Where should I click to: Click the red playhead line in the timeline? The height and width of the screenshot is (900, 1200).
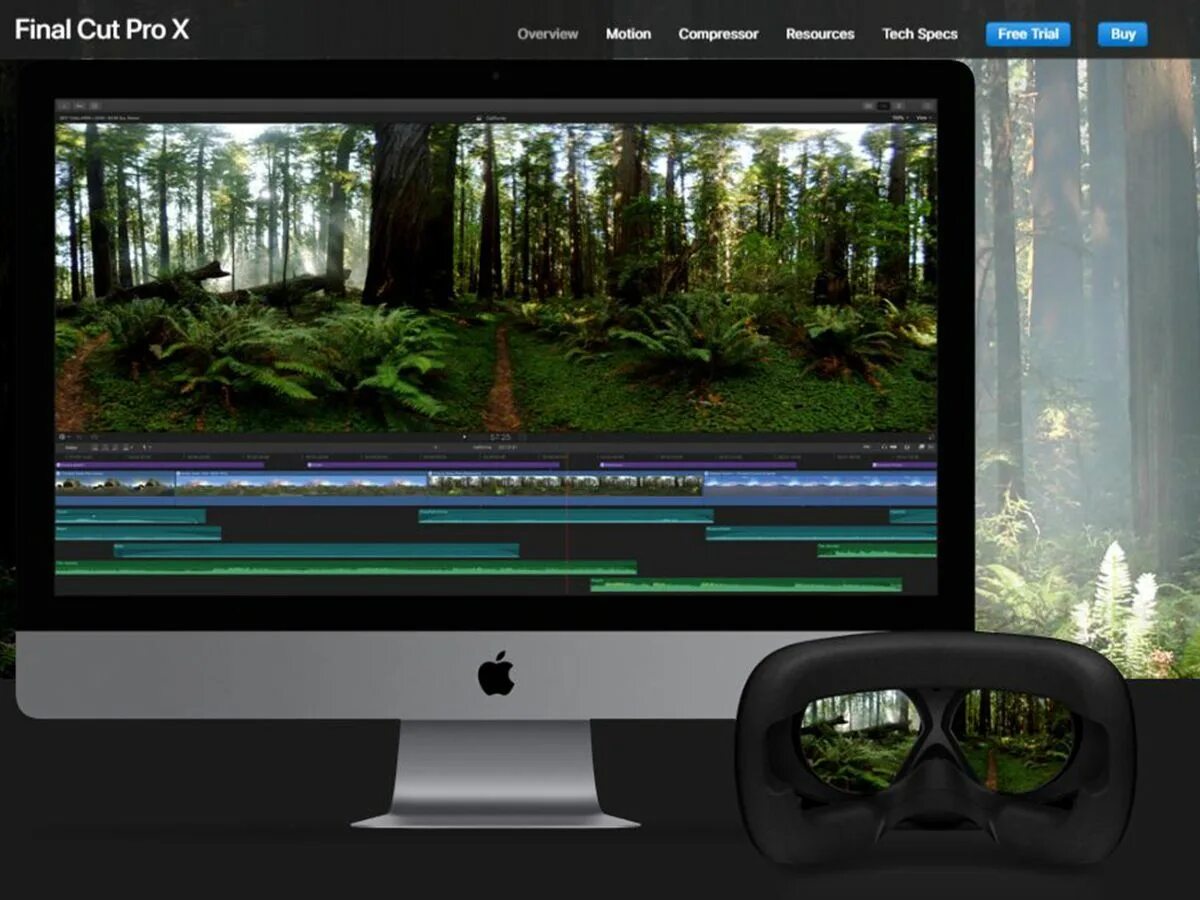pos(567,525)
